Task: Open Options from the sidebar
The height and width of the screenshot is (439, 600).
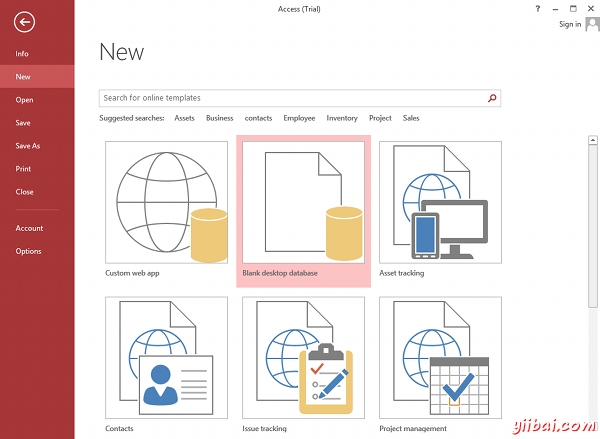Action: [x=28, y=251]
